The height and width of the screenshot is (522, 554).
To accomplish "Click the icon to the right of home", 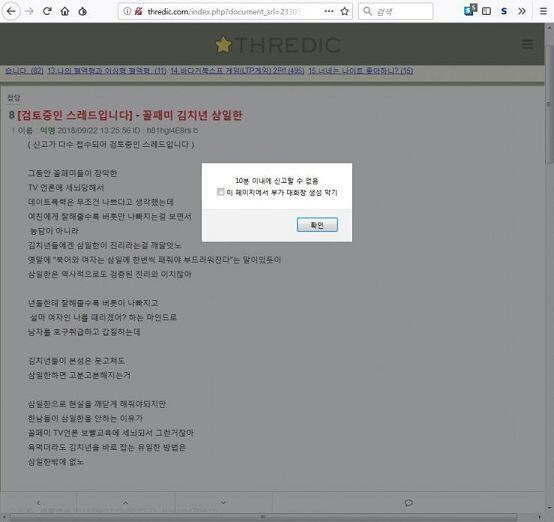I will (83, 11).
